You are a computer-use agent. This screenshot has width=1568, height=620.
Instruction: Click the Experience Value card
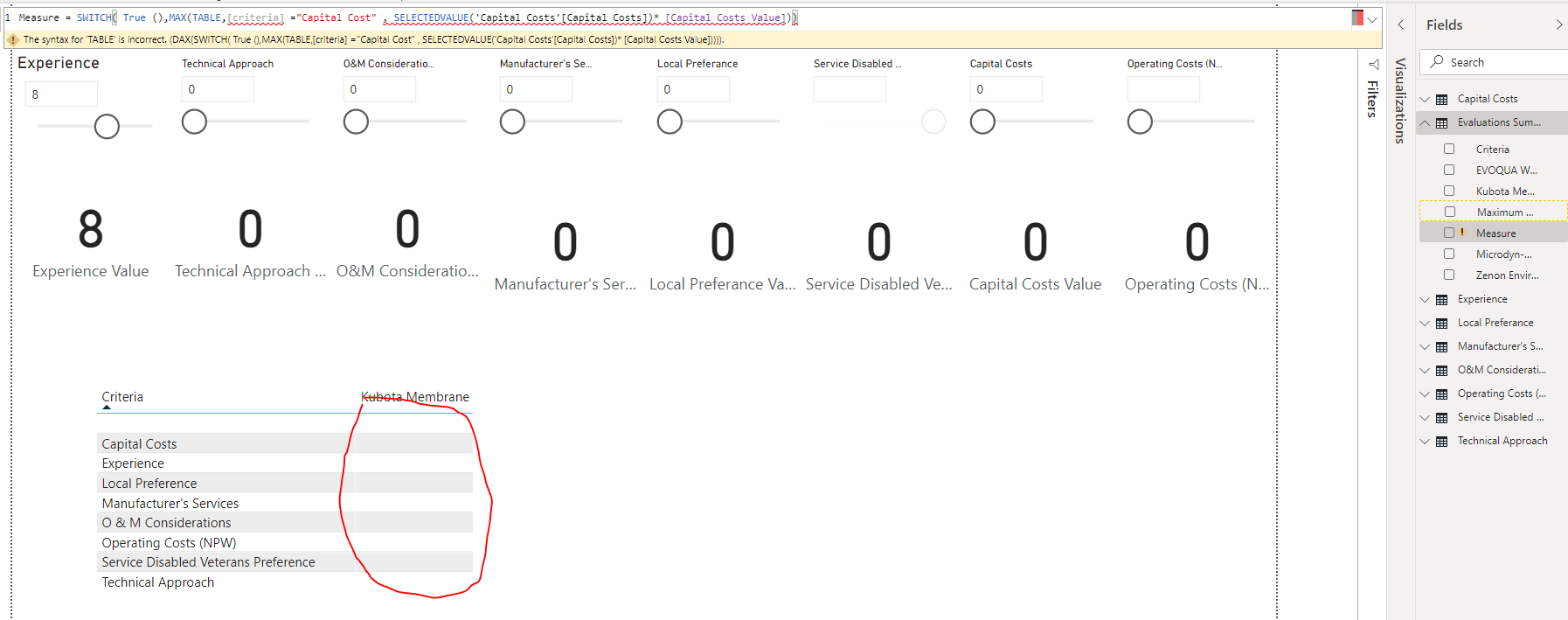click(91, 242)
